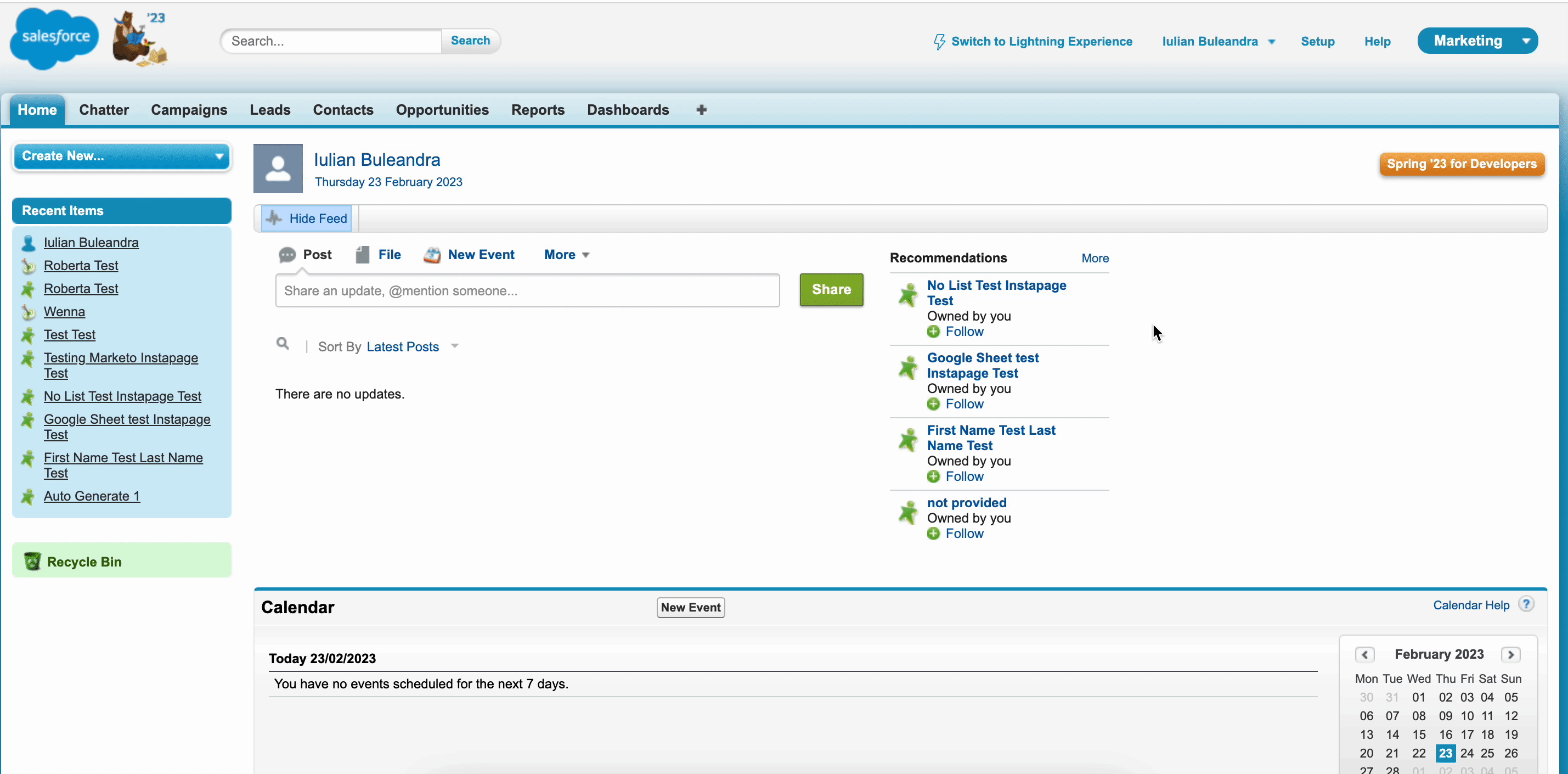Click the More link in Recommendations
This screenshot has width=1568, height=774.
coord(1095,258)
